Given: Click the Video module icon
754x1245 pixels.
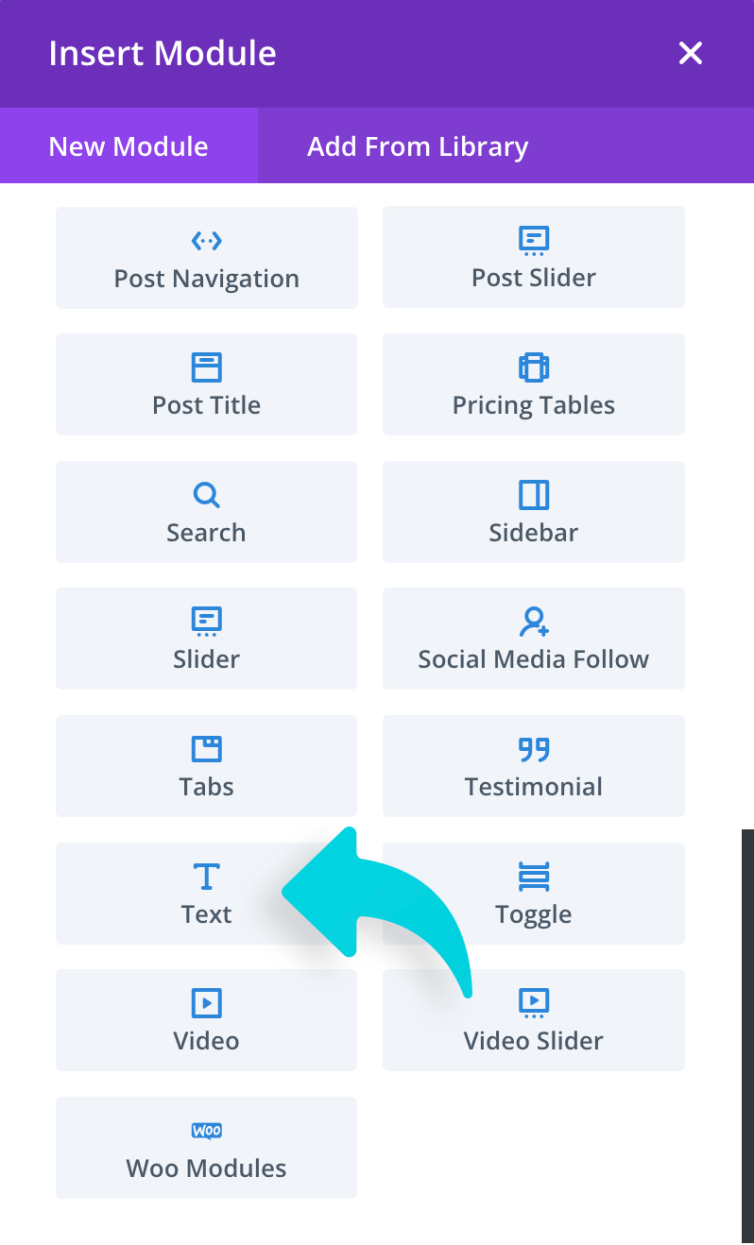Looking at the screenshot, I should (206, 1002).
